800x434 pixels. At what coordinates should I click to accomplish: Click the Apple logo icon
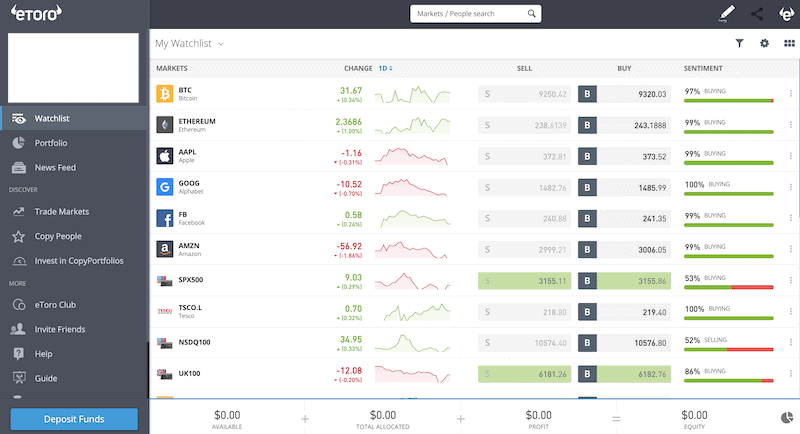click(x=164, y=156)
